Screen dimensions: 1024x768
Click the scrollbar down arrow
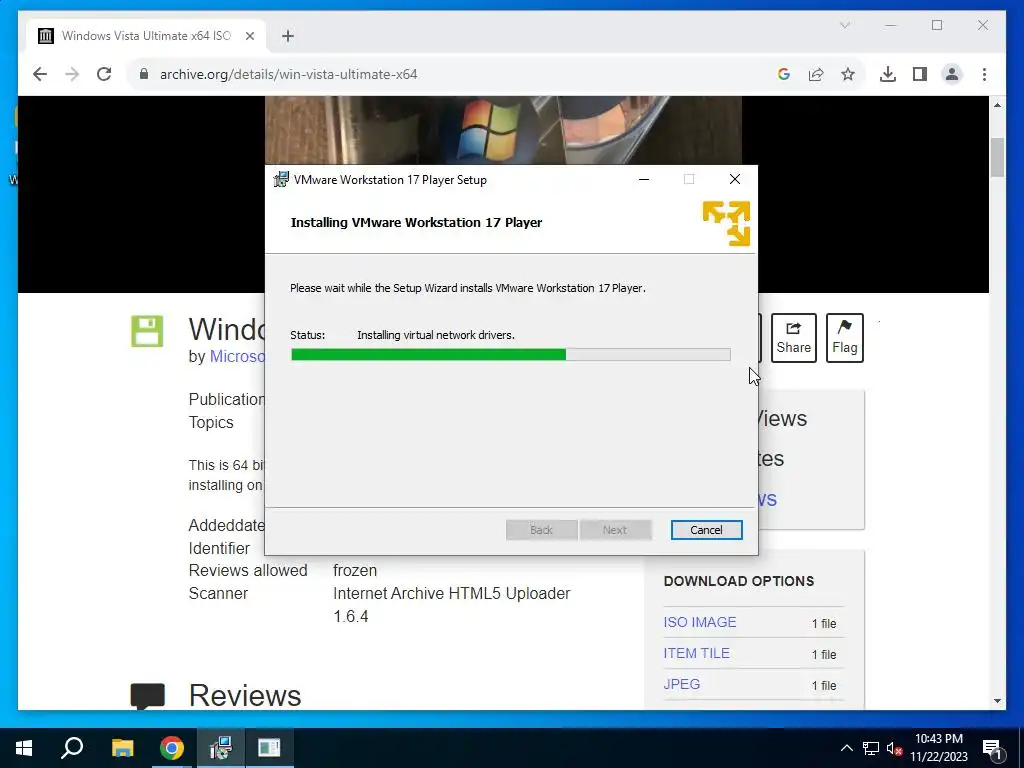[x=997, y=701]
